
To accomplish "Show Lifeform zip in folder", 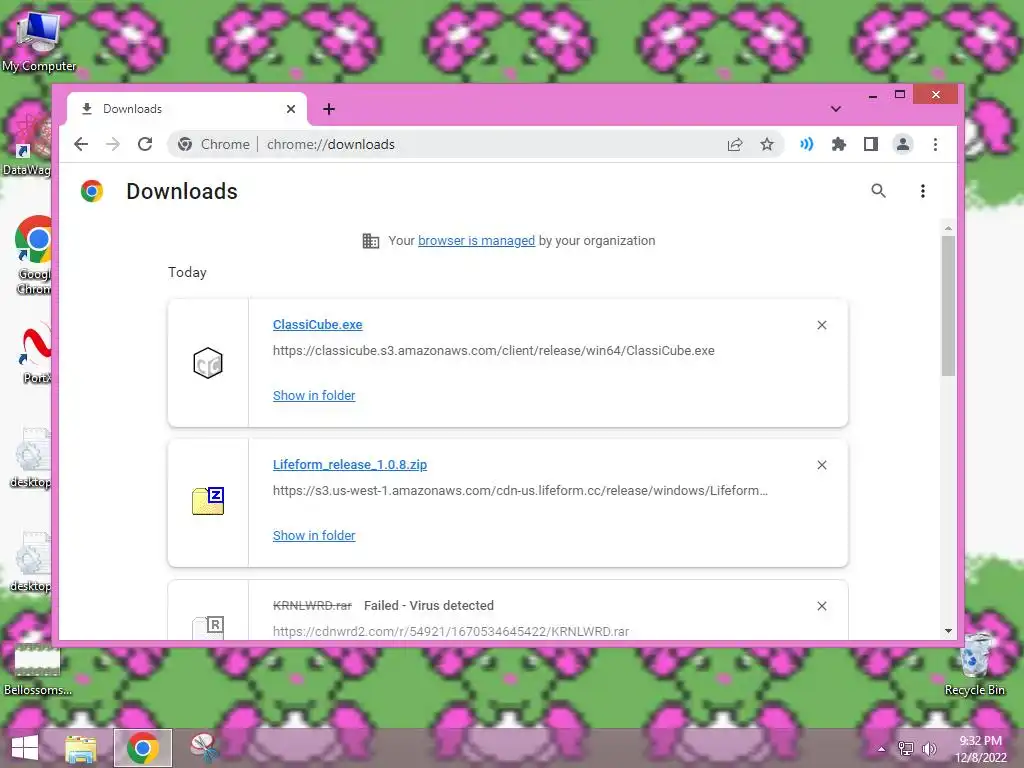I will (x=314, y=535).
